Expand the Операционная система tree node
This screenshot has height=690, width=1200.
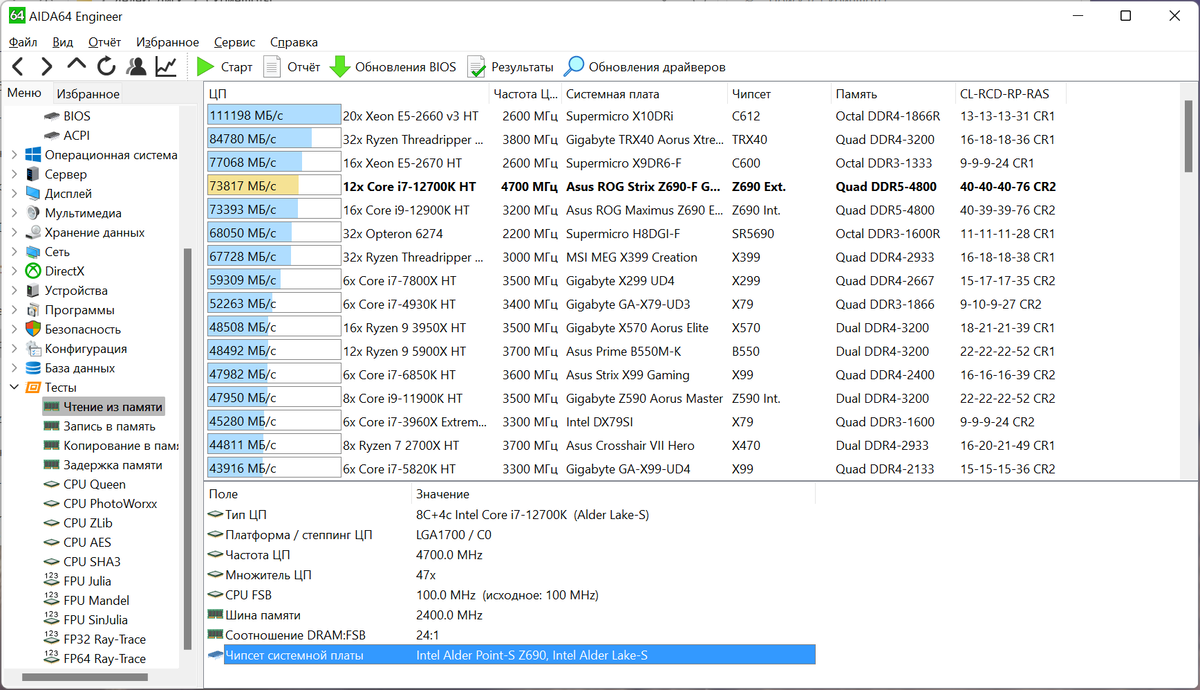point(13,155)
